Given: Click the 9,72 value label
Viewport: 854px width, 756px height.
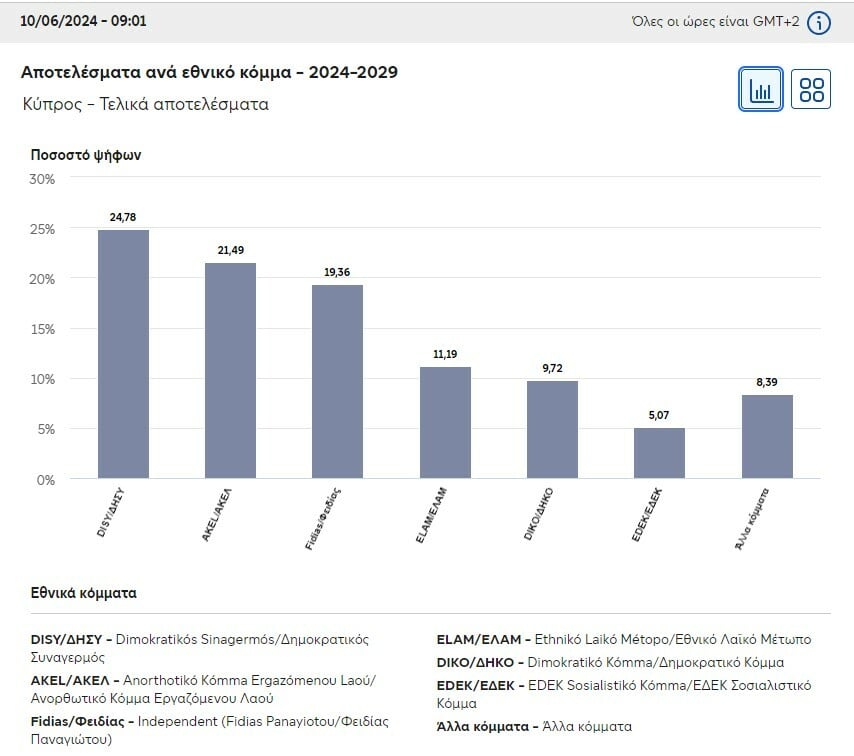Looking at the screenshot, I should pyautogui.click(x=552, y=369).
